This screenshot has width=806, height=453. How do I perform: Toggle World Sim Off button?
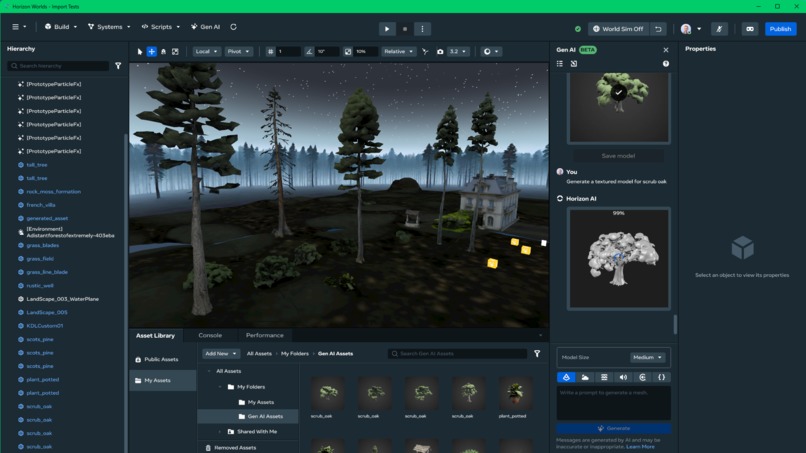coord(619,29)
